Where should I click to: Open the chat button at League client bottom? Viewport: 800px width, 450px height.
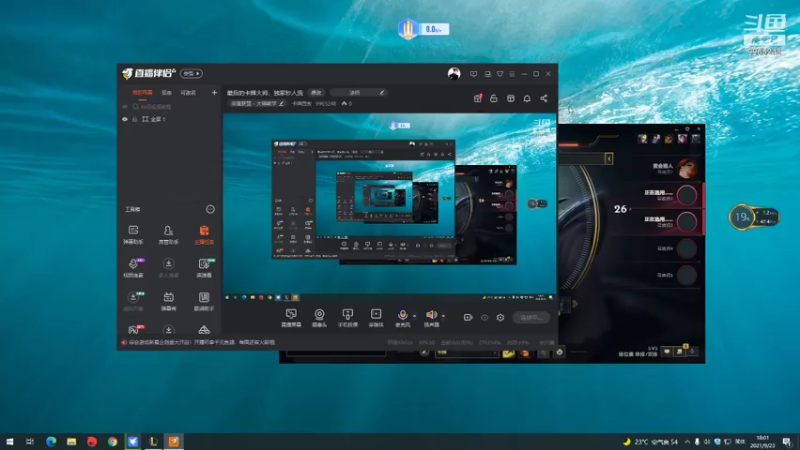[666, 352]
